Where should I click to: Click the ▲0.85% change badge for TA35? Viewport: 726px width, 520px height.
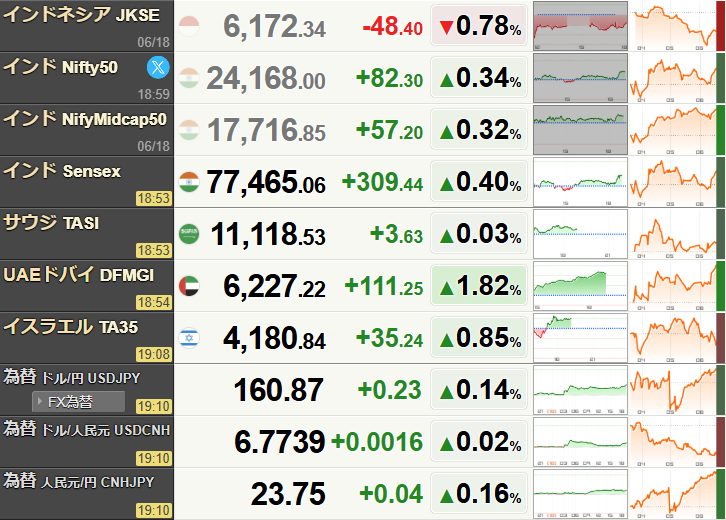tap(479, 338)
